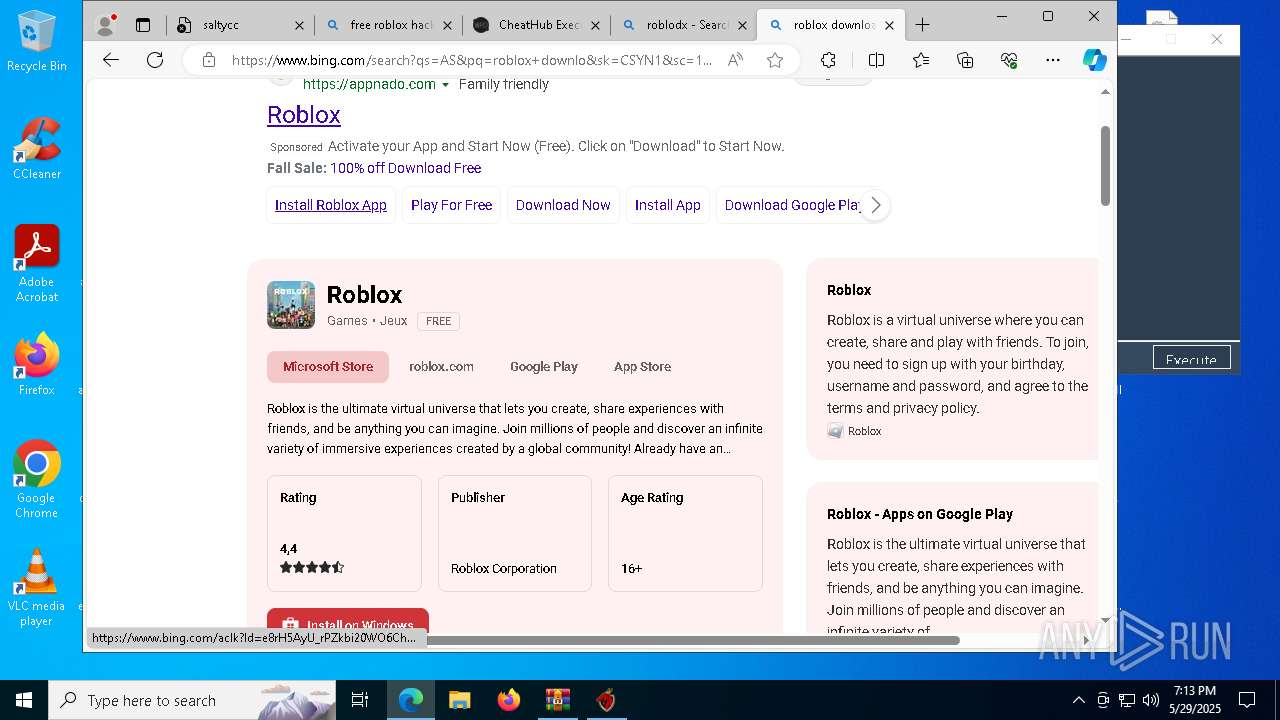
Task: Open the VLC media player shortcut
Action: (x=37, y=587)
